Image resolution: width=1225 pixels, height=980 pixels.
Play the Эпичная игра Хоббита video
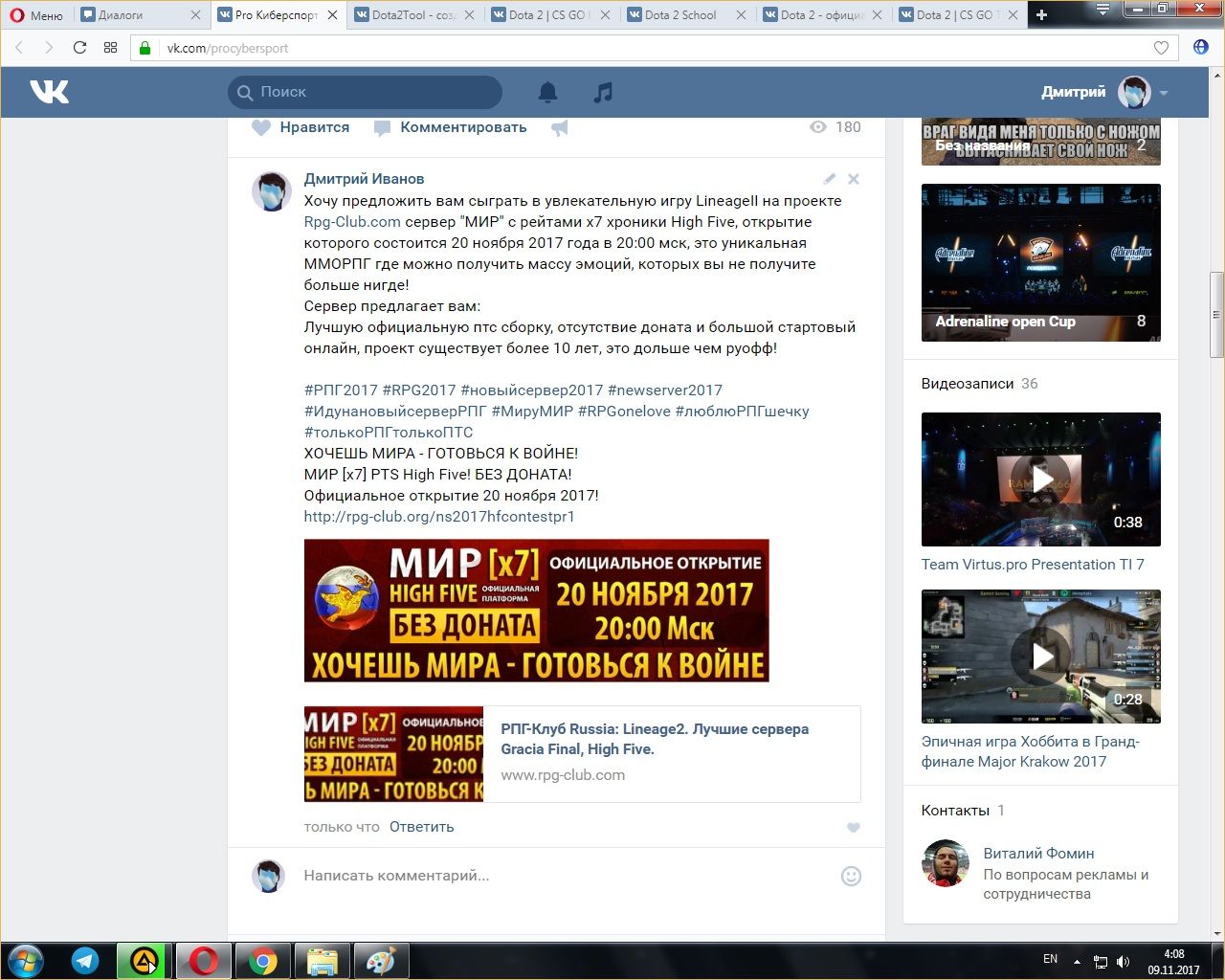(1041, 657)
